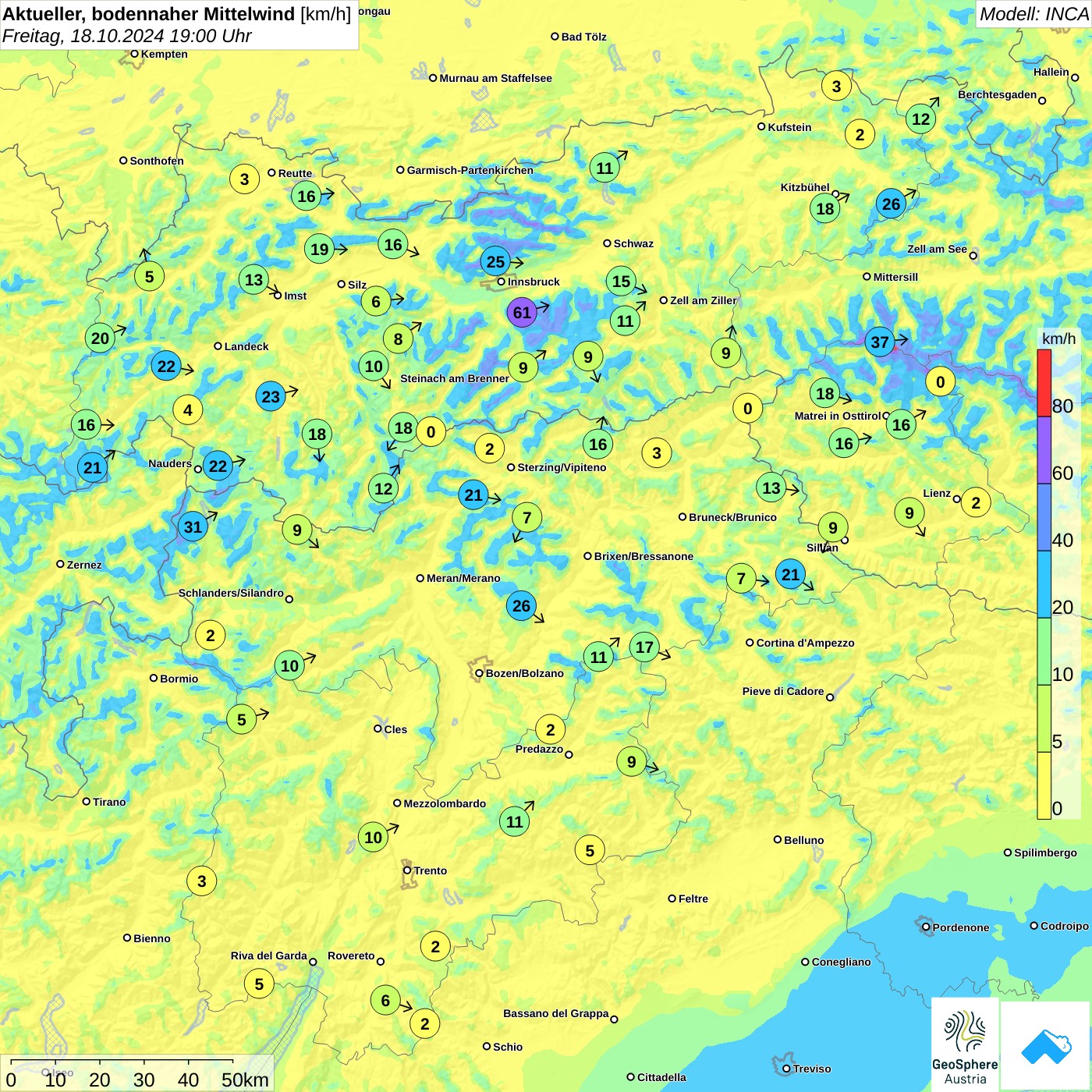Click the 15 wind marker near Zell am Ziller

tap(622, 281)
